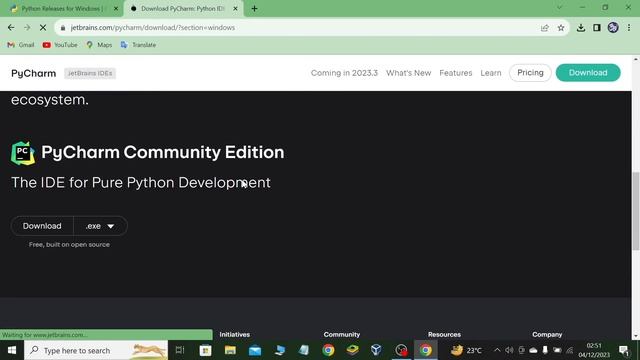Close the Python Releases for Windows tab
This screenshot has width=640, height=360.
click(116, 9)
